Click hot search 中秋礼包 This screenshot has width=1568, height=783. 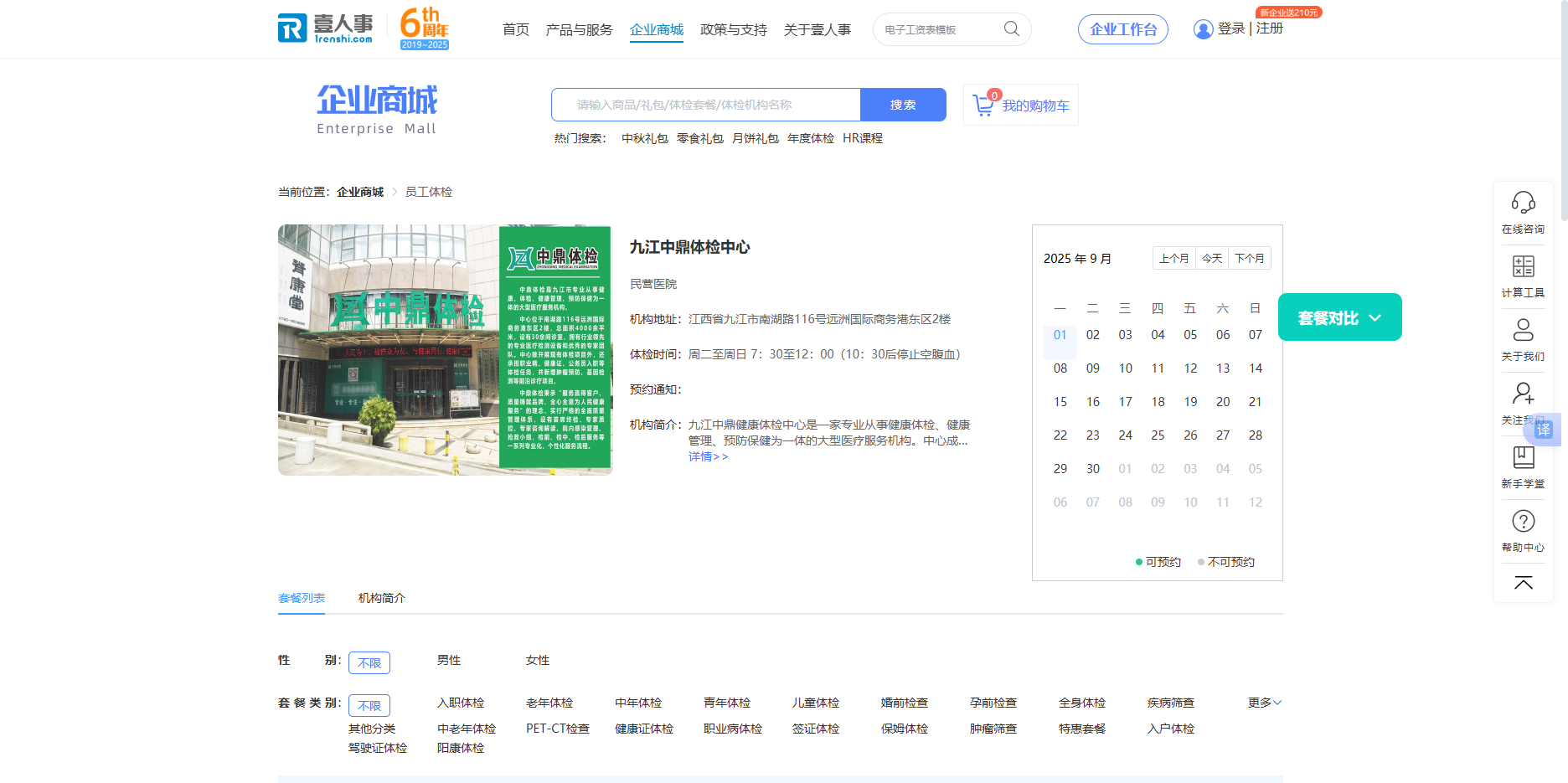click(645, 138)
